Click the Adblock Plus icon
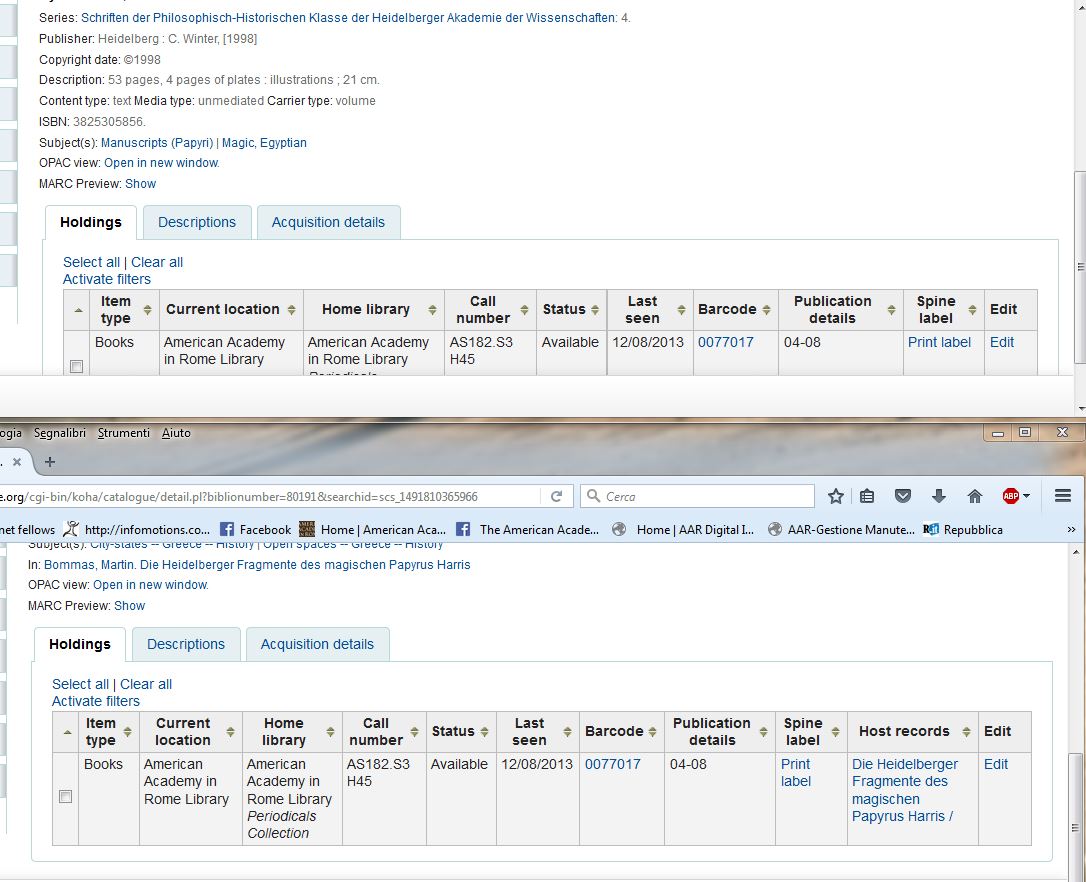This screenshot has height=882, width=1086. pyautogui.click(x=1011, y=496)
